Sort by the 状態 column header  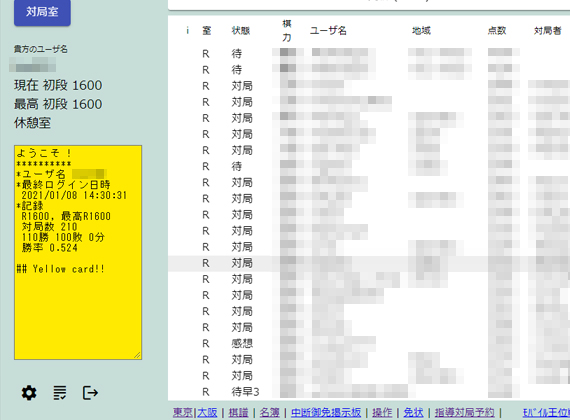[241, 31]
